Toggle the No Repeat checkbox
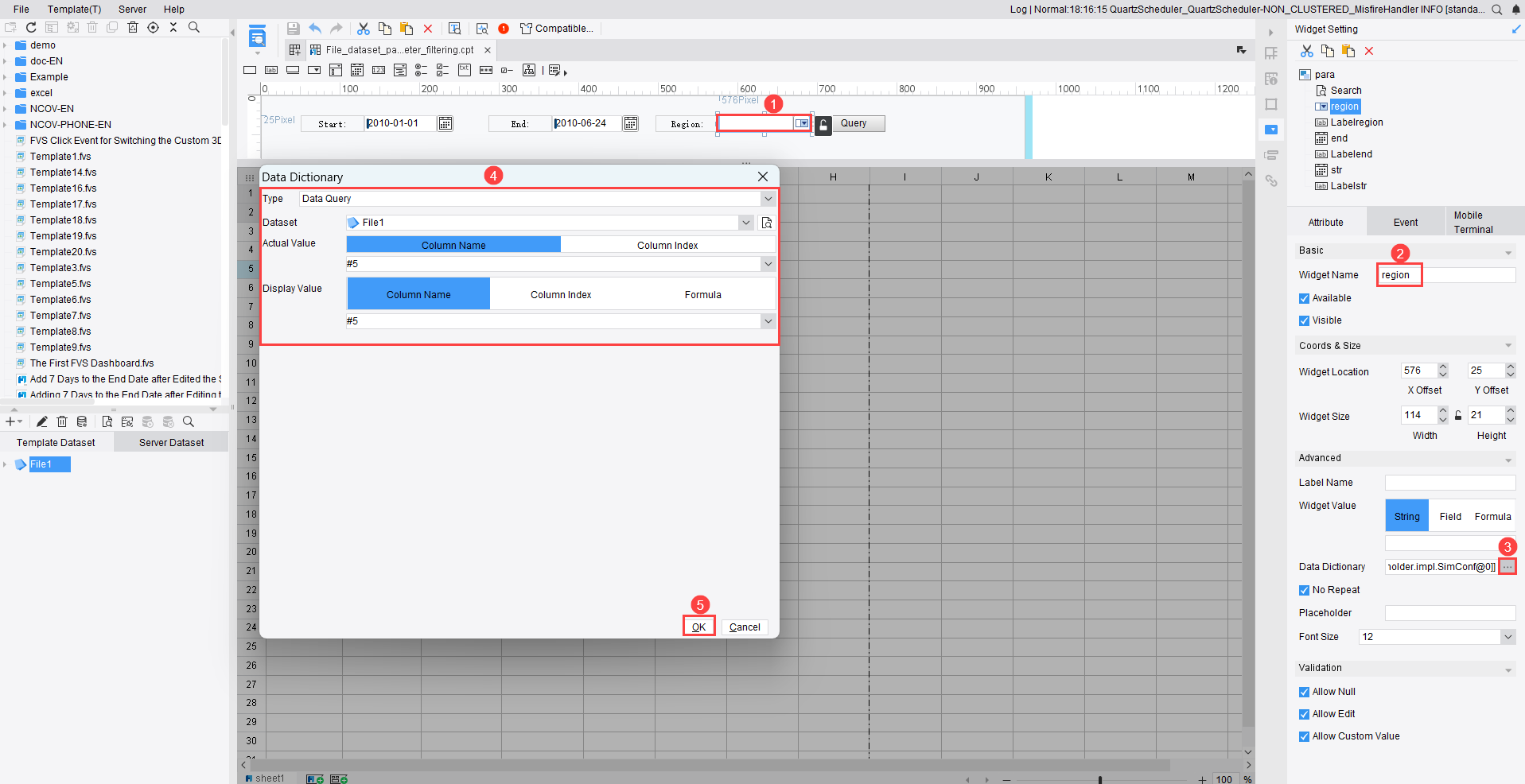 point(1304,590)
